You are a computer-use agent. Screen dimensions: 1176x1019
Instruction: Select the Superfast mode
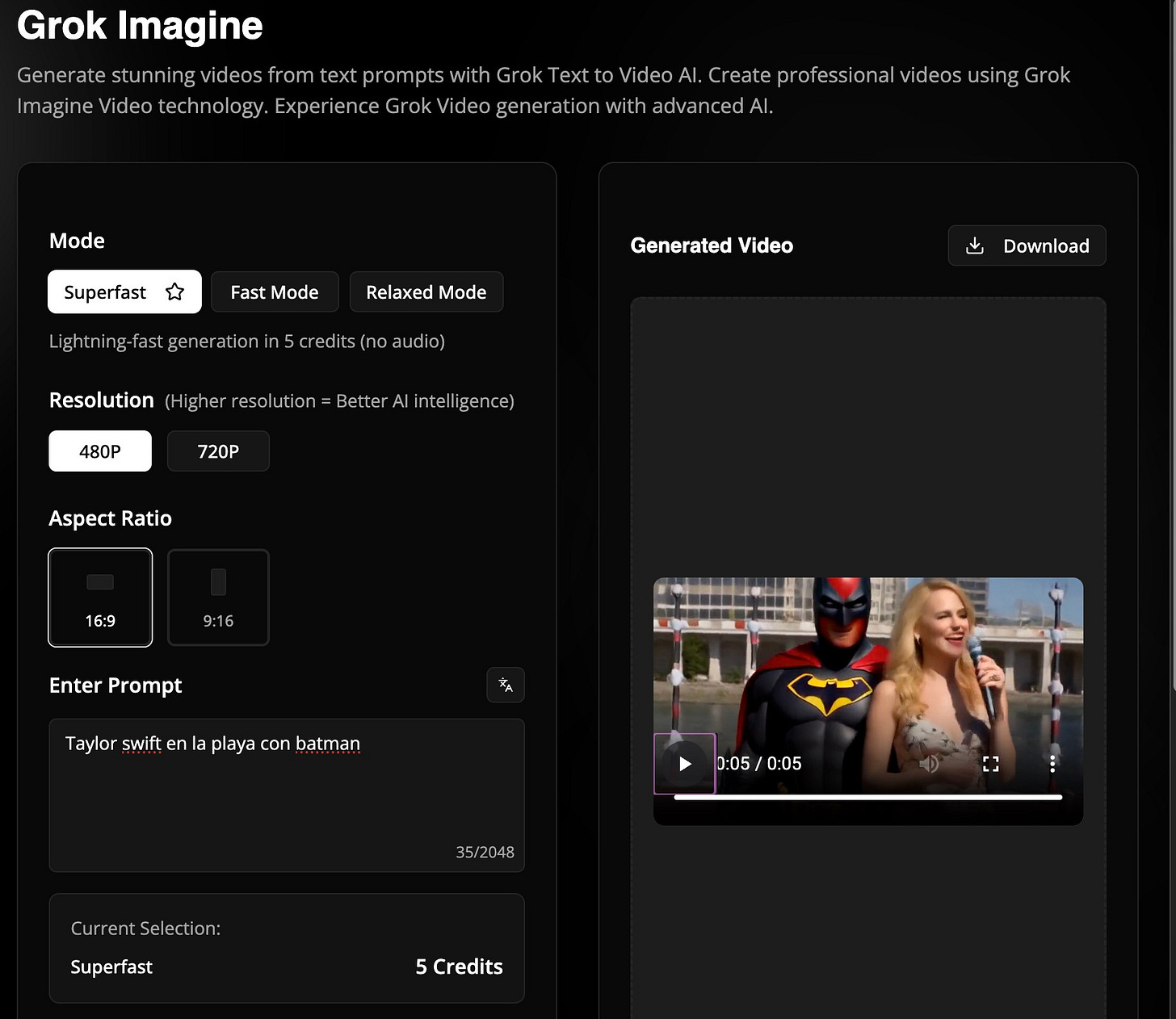tap(124, 291)
